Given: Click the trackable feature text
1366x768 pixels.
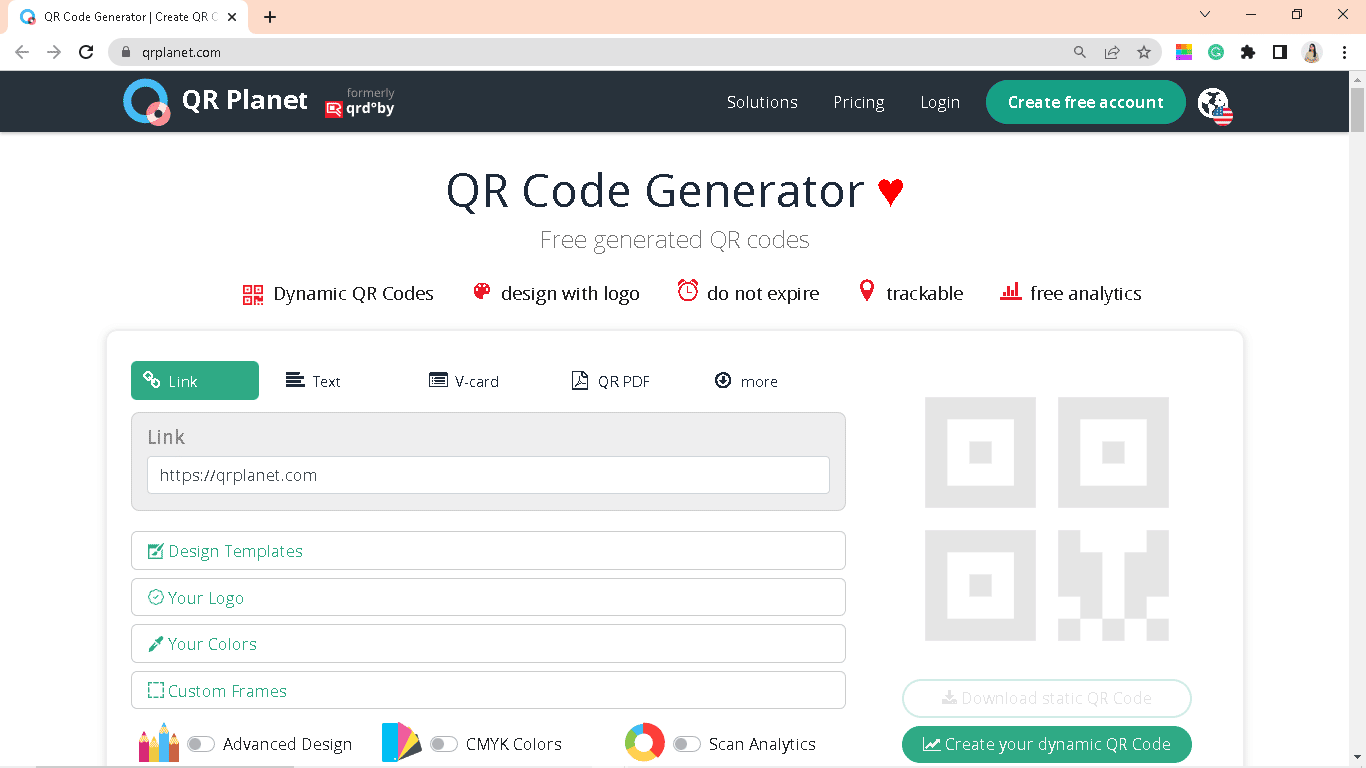Looking at the screenshot, I should tap(925, 293).
